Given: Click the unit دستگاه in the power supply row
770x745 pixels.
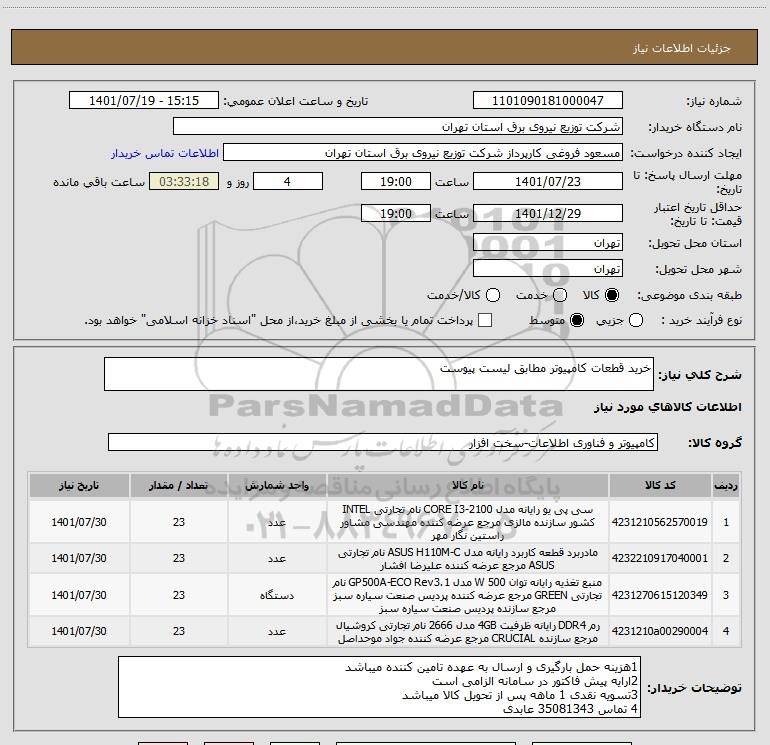Looking at the screenshot, I should pyautogui.click(x=277, y=595).
